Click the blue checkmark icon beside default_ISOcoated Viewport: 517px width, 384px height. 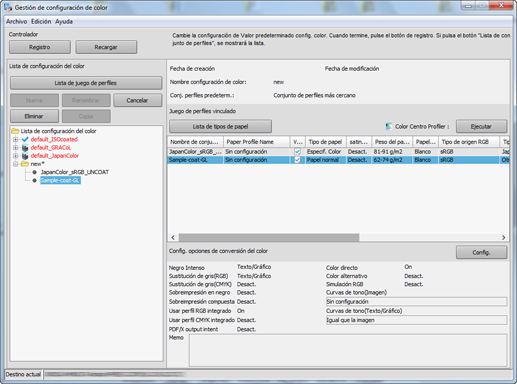[25, 139]
